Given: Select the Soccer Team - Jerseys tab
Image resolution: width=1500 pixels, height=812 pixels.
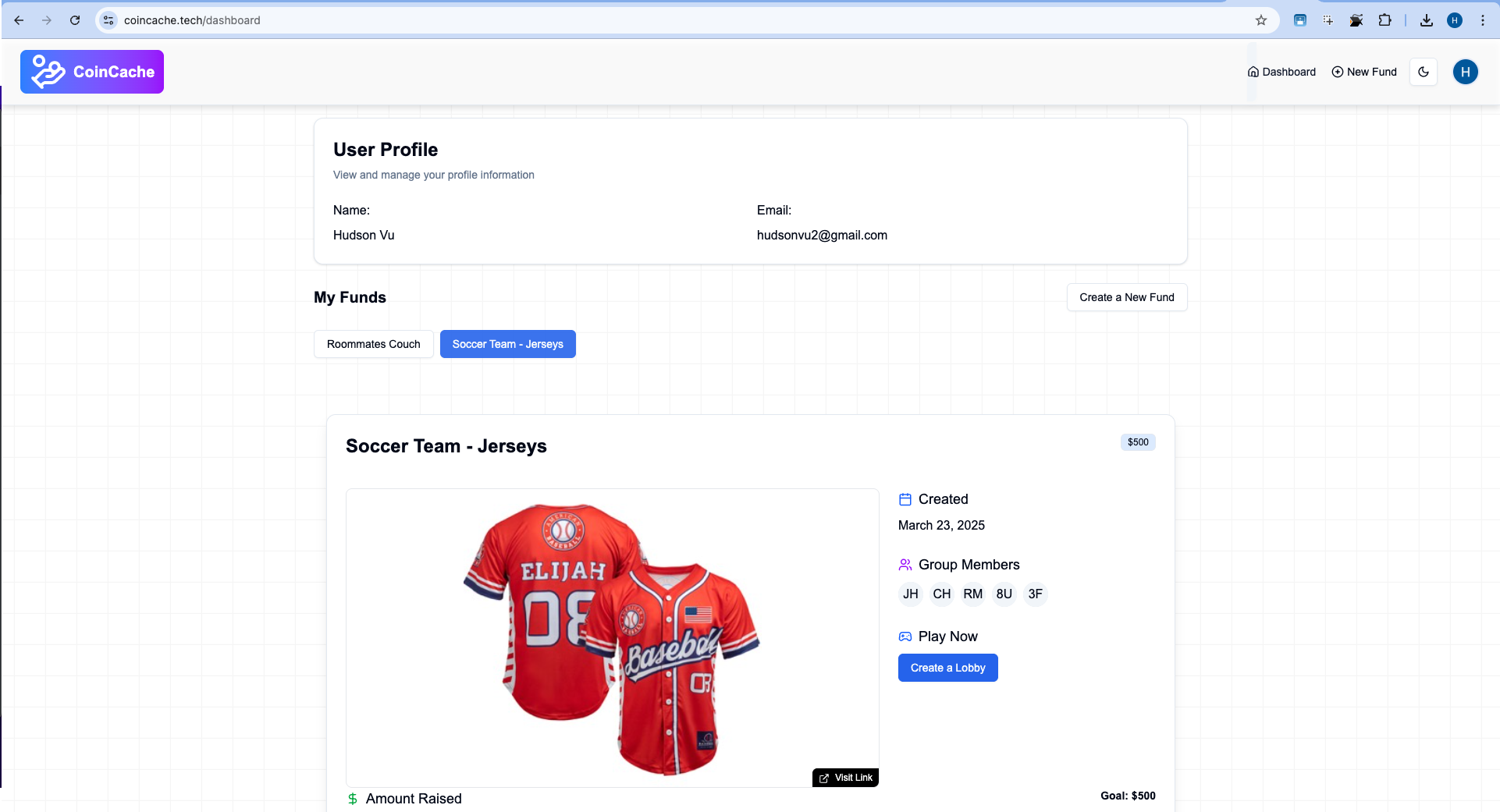Looking at the screenshot, I should pyautogui.click(x=508, y=344).
